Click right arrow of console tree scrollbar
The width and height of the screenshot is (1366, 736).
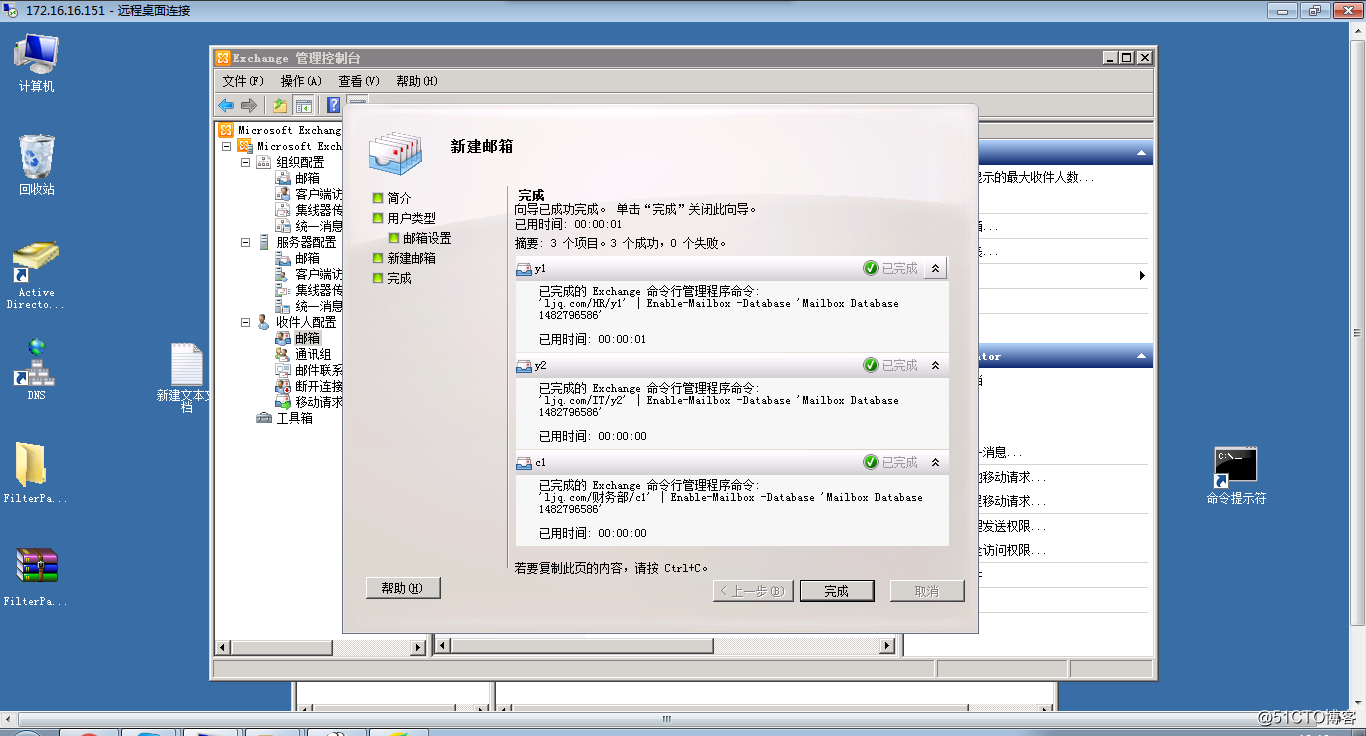pos(420,647)
